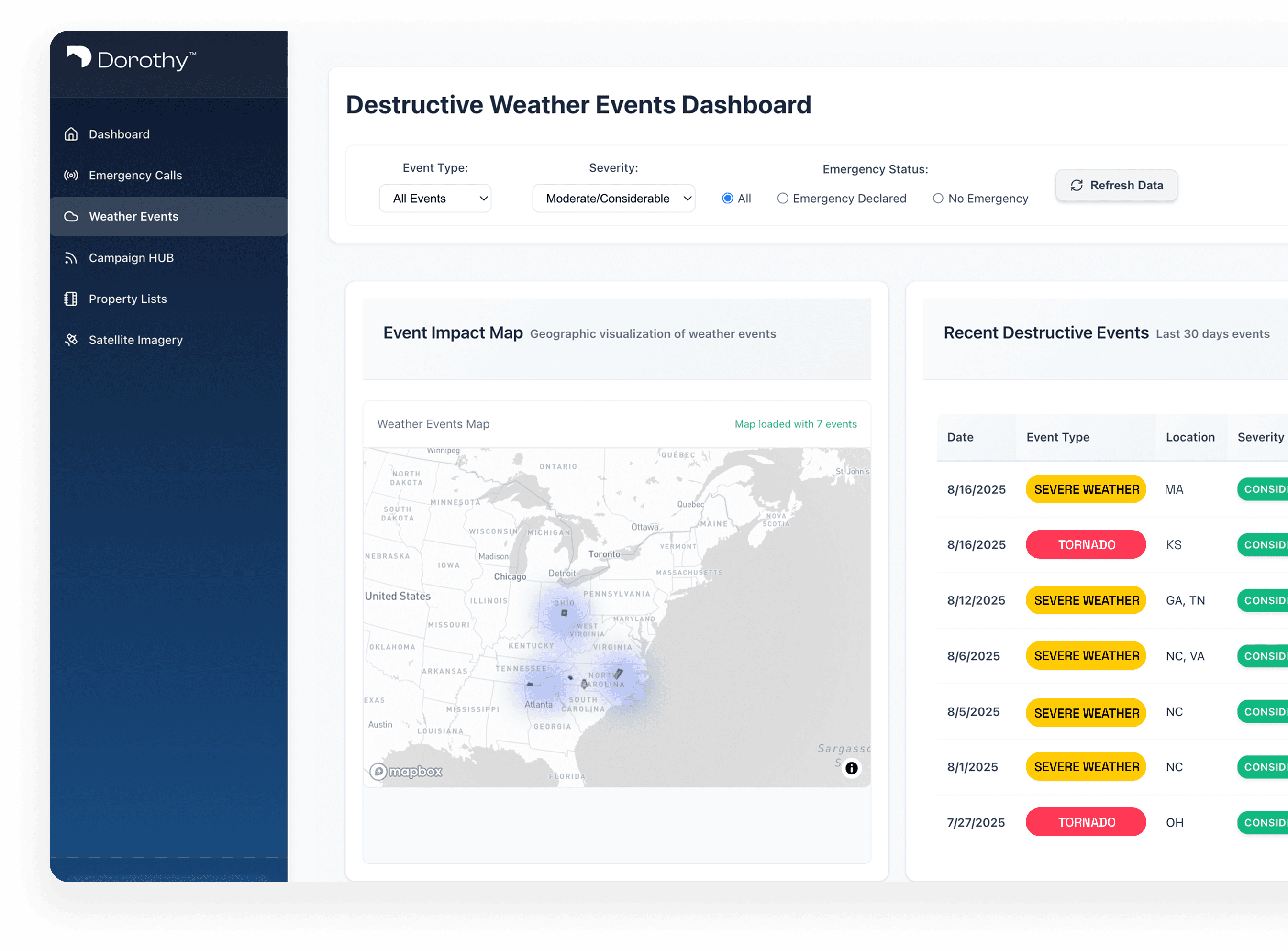
Task: Open the Event Type All Events dropdown
Action: [435, 199]
